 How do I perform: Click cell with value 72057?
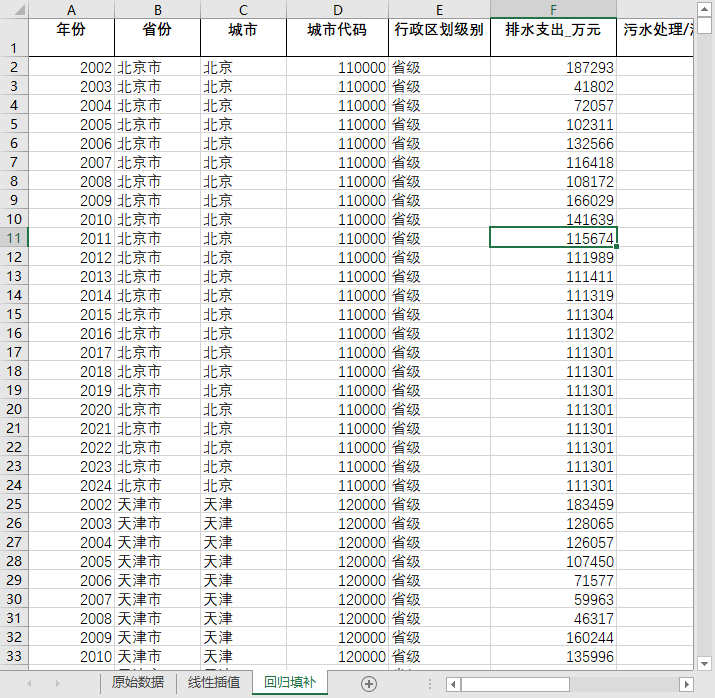553,105
